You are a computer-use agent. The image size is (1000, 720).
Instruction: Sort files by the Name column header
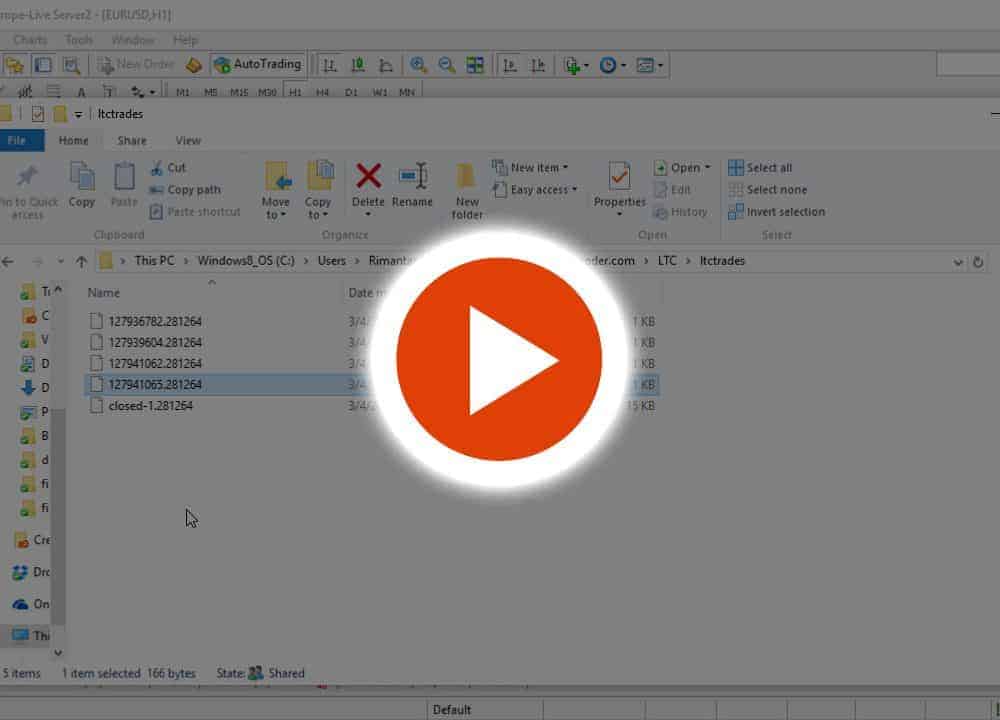coord(104,293)
